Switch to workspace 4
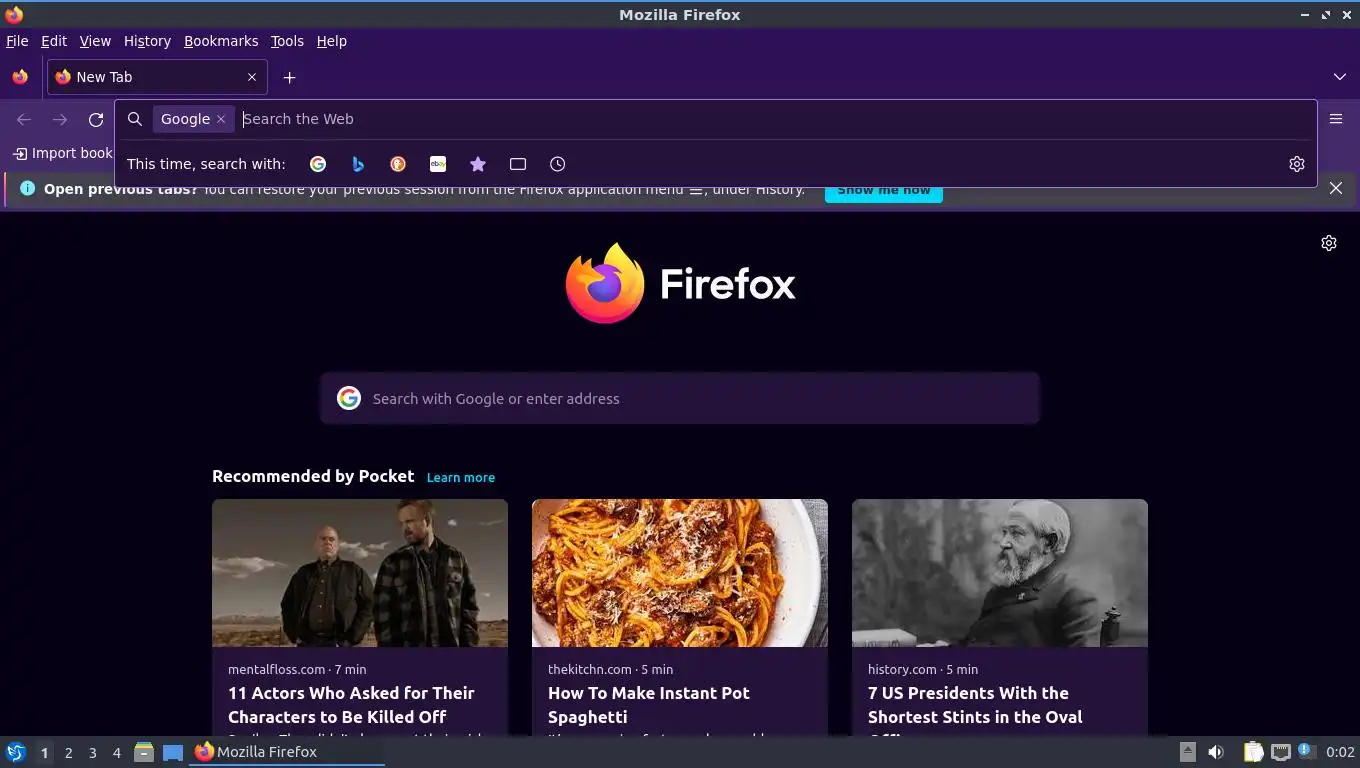Image resolution: width=1360 pixels, height=768 pixels. [116, 753]
